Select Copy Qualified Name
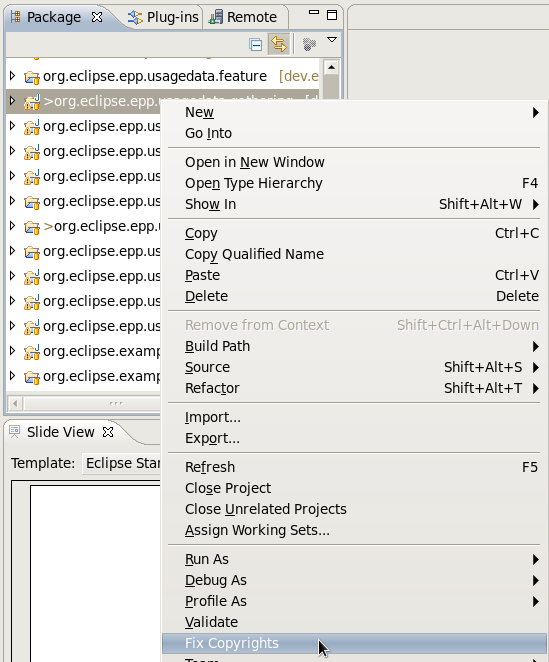The image size is (549, 662). pyautogui.click(x=354, y=254)
